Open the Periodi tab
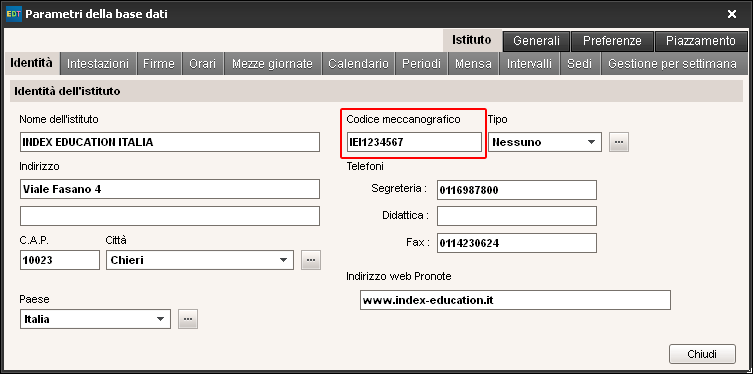Viewport: 753px width, 374px height. [x=421, y=64]
